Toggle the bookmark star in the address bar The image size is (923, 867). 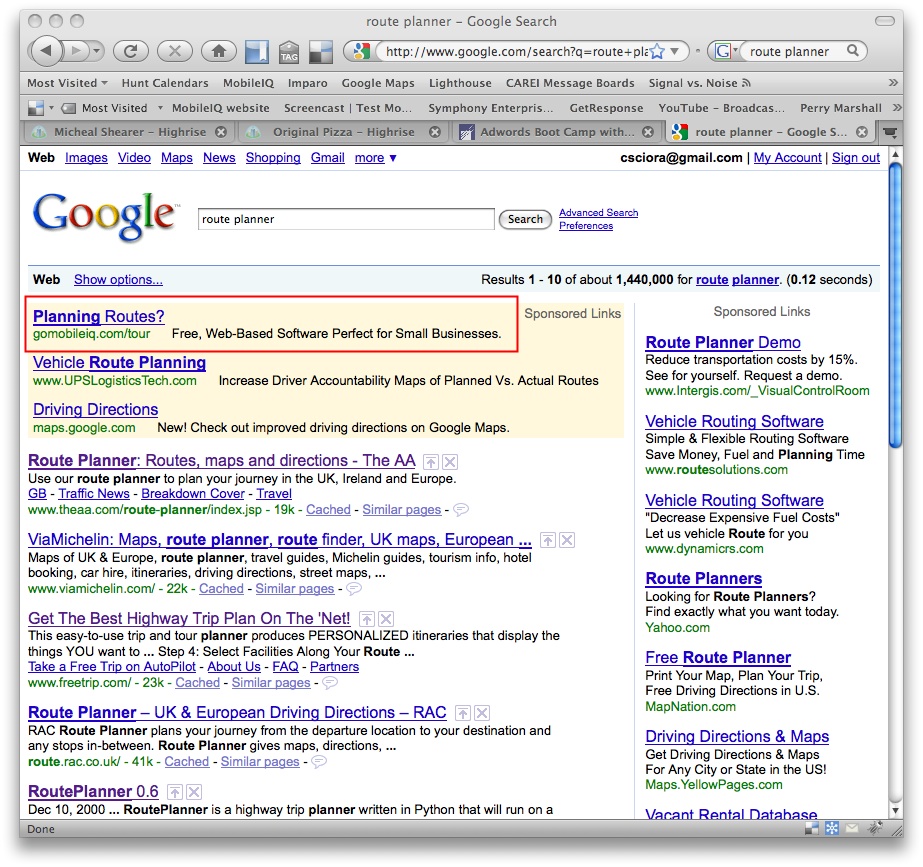click(657, 51)
